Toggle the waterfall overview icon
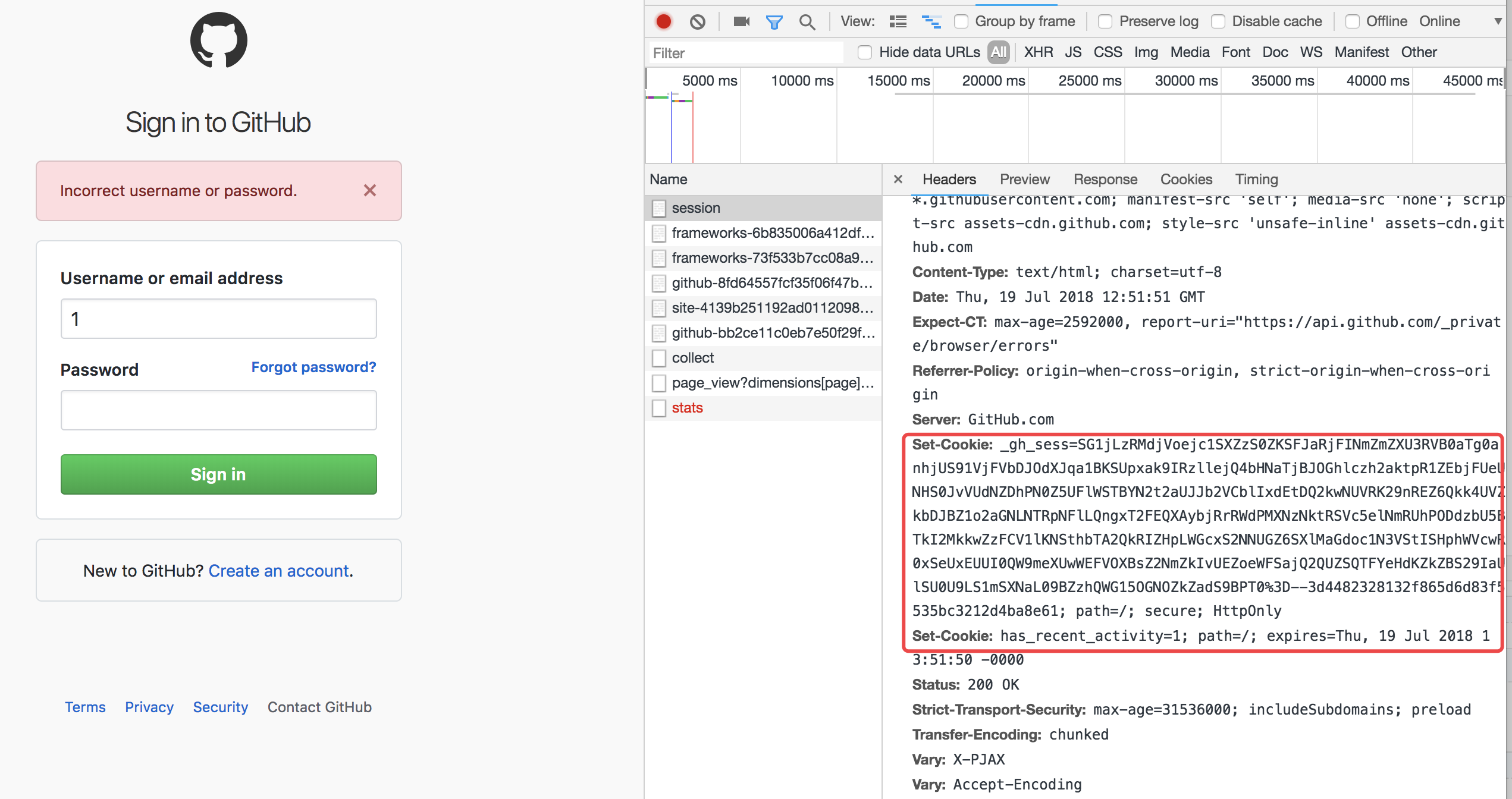 coord(931,22)
